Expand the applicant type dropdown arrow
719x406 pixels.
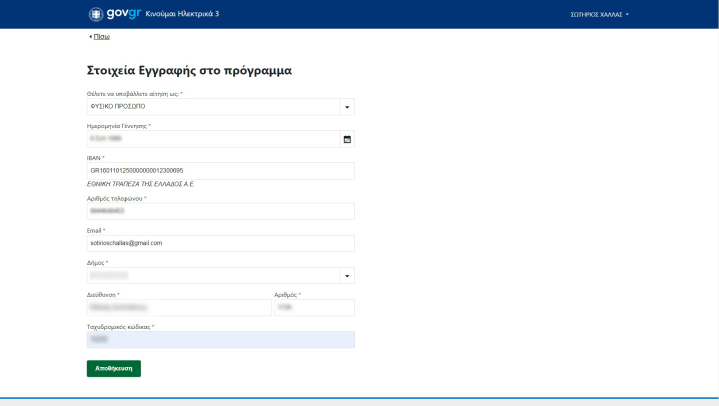click(347, 107)
